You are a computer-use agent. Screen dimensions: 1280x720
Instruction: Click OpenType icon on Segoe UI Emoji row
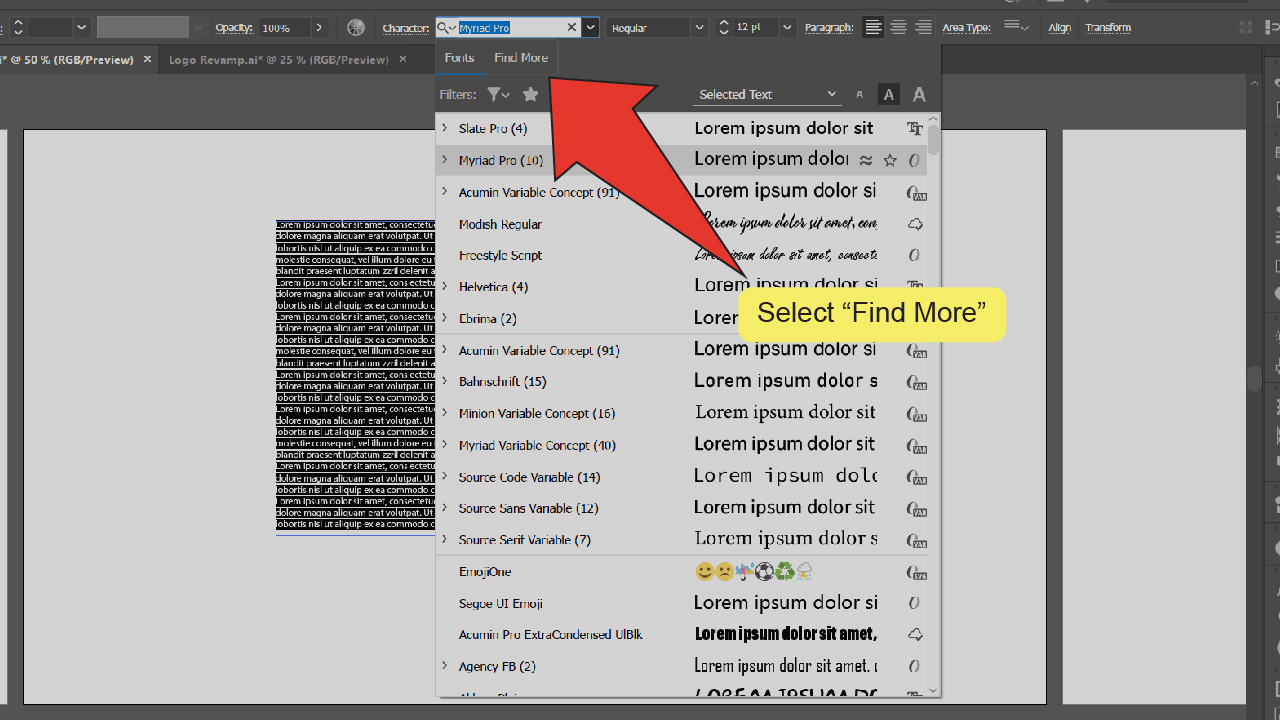[x=914, y=604]
